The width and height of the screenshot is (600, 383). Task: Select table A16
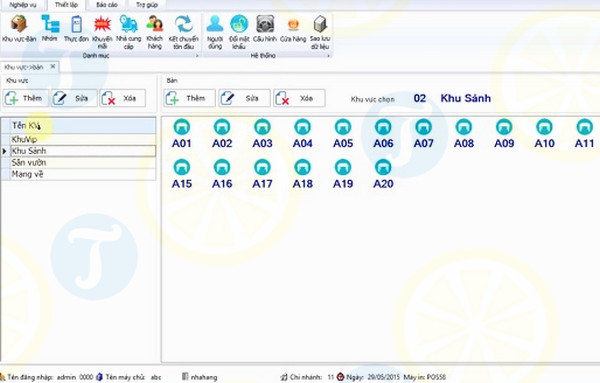222,174
